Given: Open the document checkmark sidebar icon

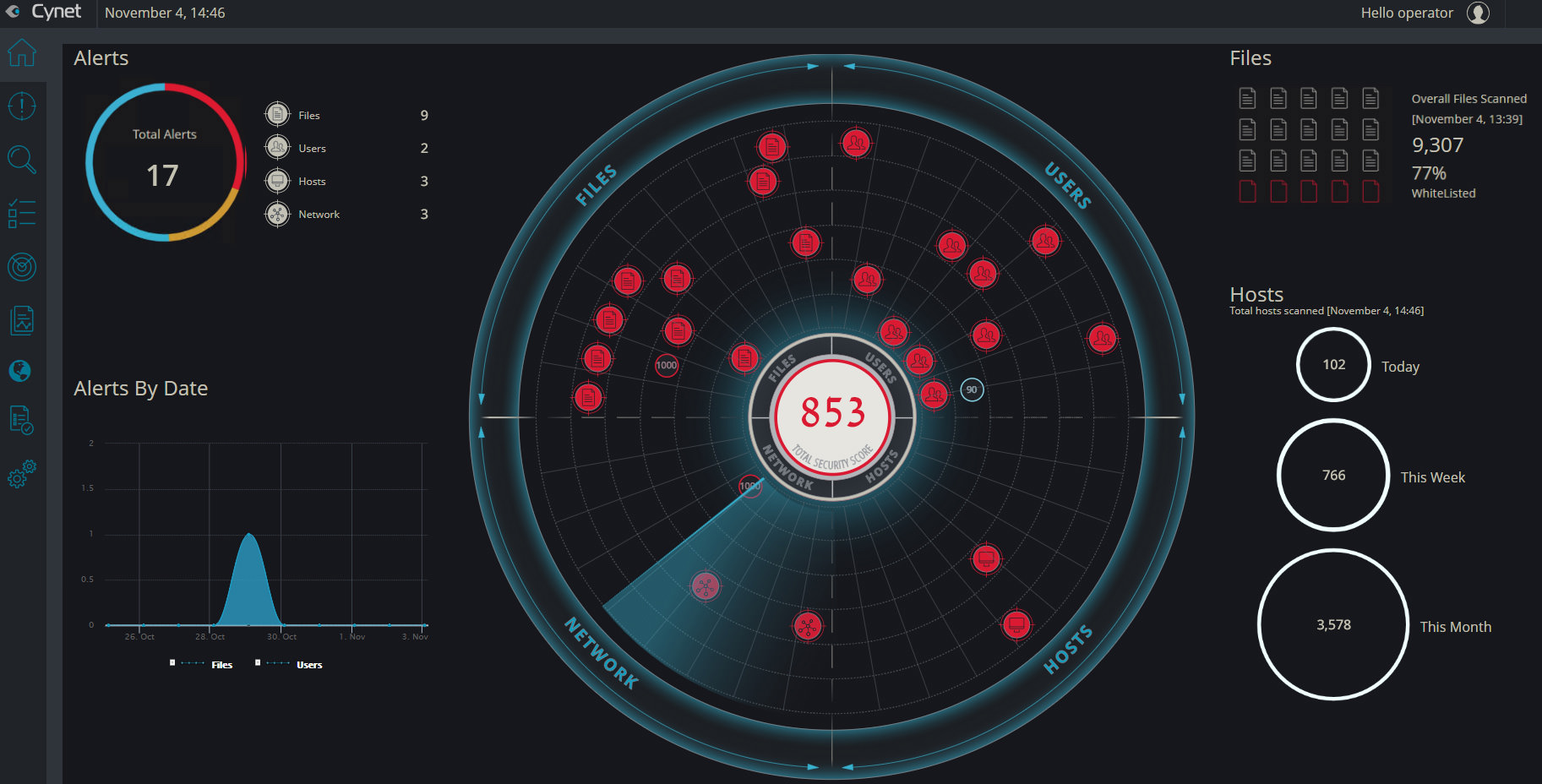Looking at the screenshot, I should point(22,420).
